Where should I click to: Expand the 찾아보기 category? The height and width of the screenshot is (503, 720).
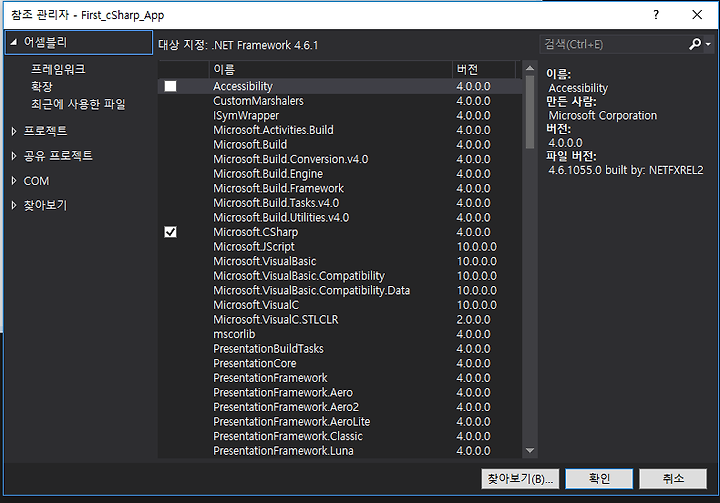[14, 205]
